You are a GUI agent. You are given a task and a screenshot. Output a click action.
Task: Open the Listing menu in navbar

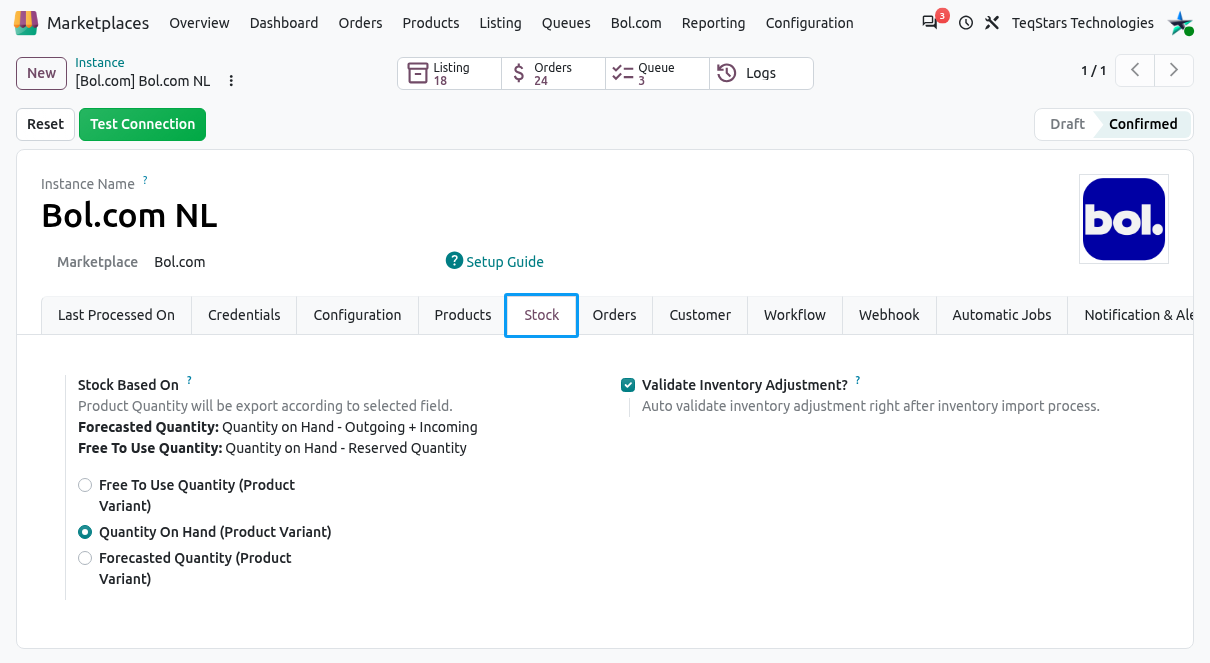[500, 22]
